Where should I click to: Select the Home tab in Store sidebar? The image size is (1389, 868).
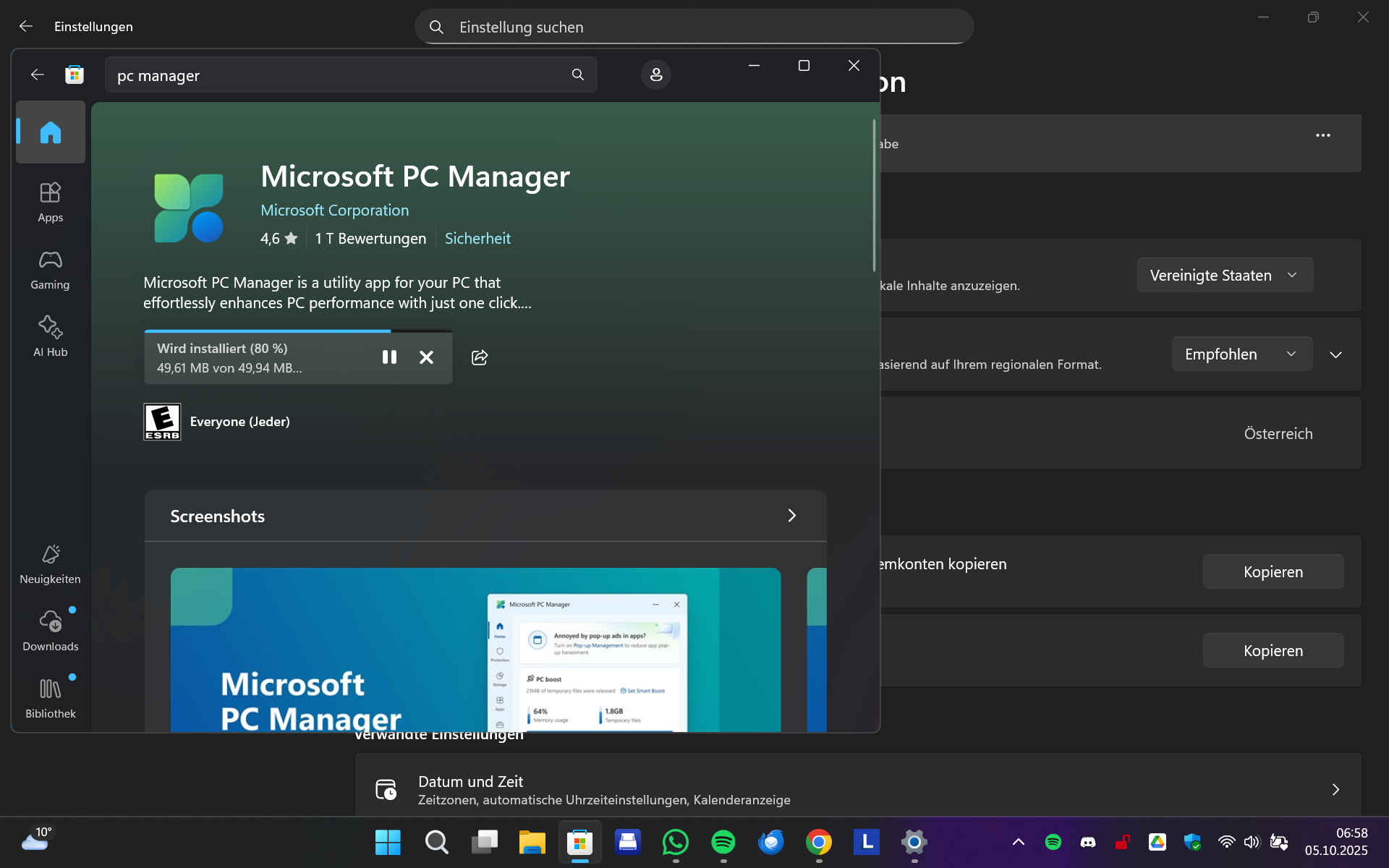[50, 132]
